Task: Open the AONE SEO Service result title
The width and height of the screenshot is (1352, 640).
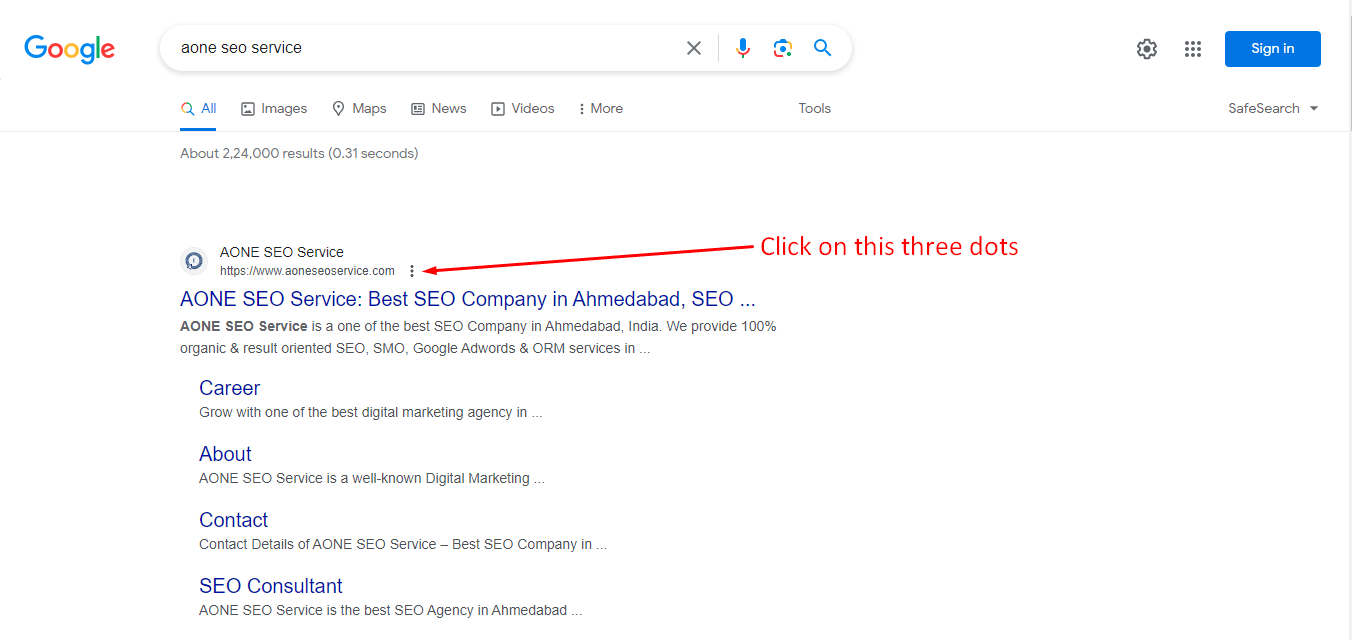Action: tap(467, 299)
